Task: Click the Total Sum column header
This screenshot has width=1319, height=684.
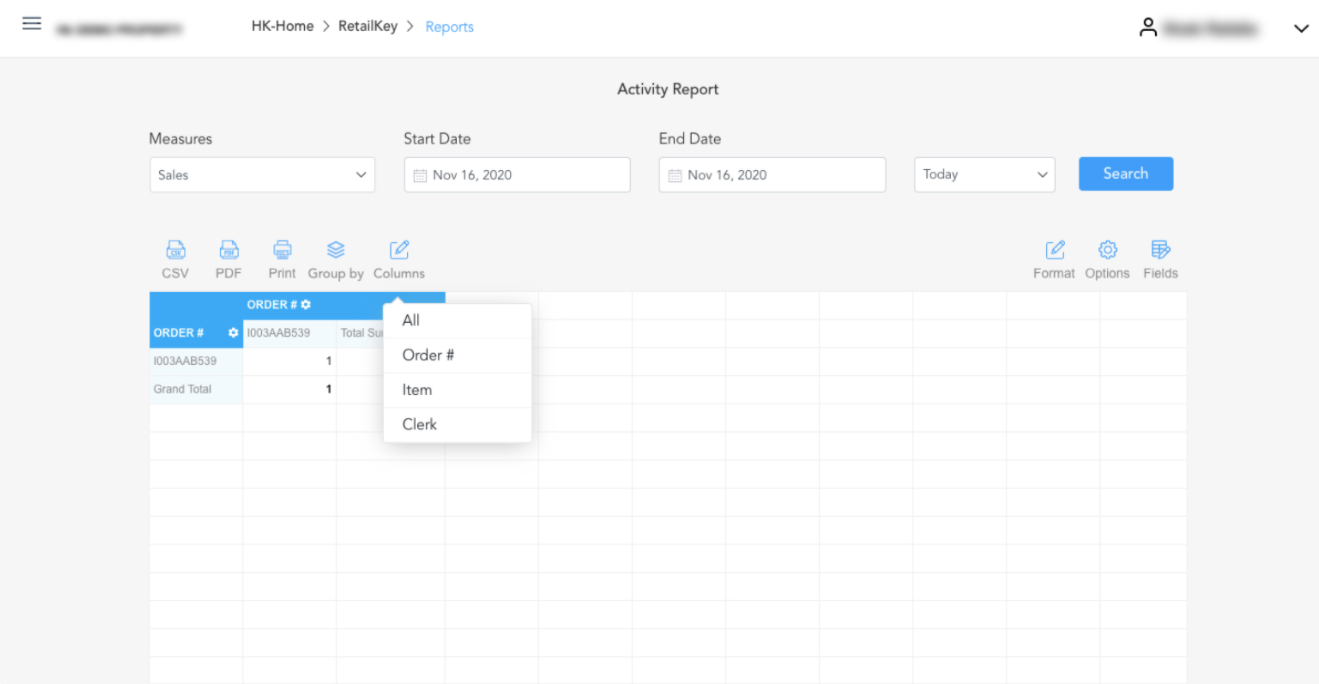Action: coord(361,333)
